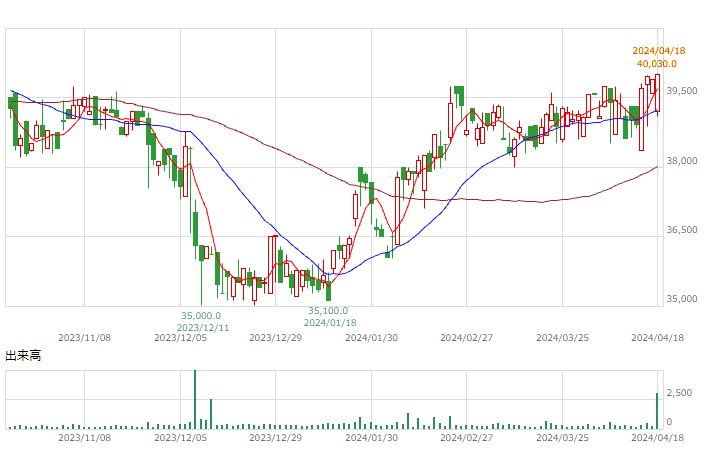Click the orange 2024/04/18 high date label
Viewport: 705px width, 450px height.
(x=659, y=51)
